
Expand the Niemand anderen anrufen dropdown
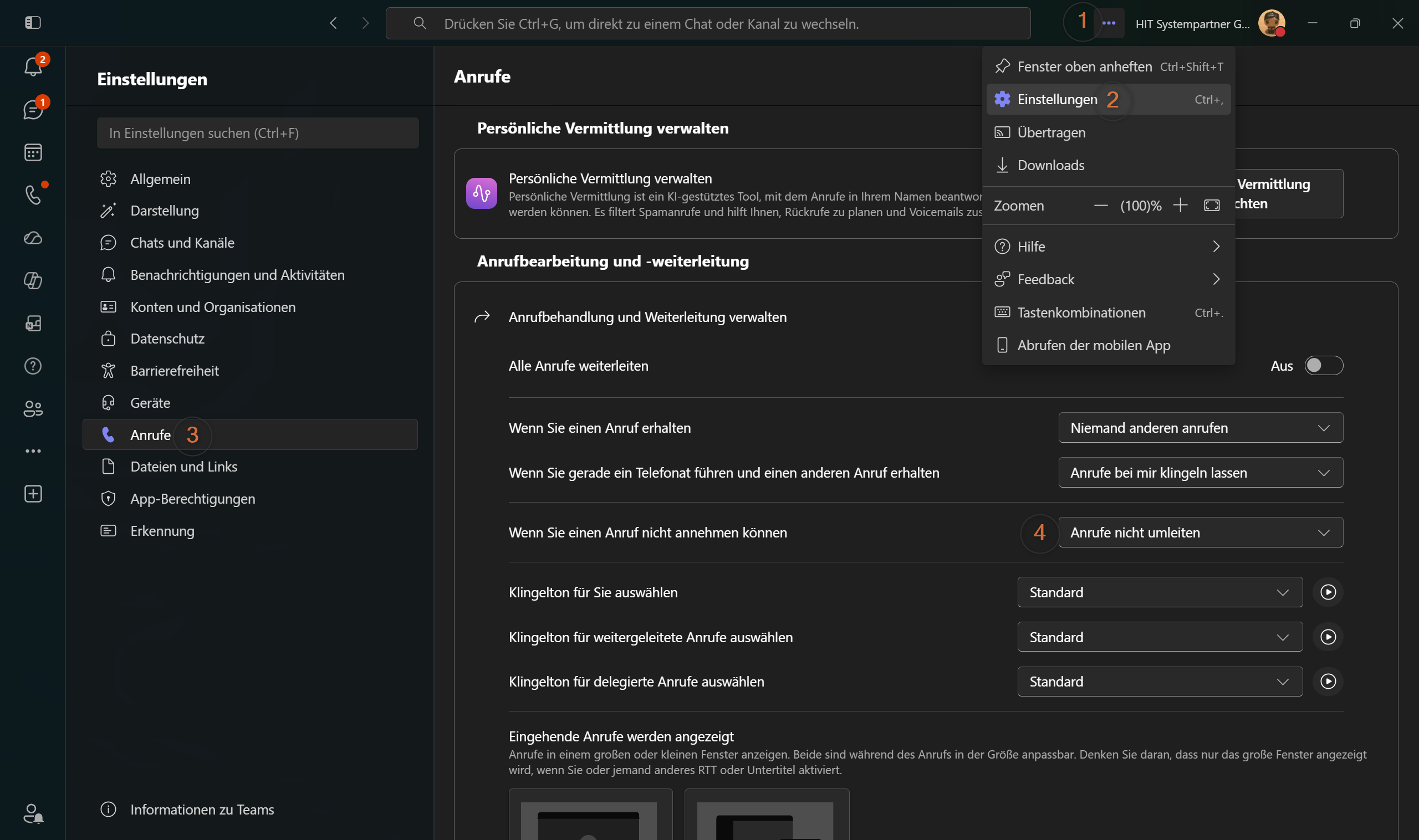[1201, 428]
